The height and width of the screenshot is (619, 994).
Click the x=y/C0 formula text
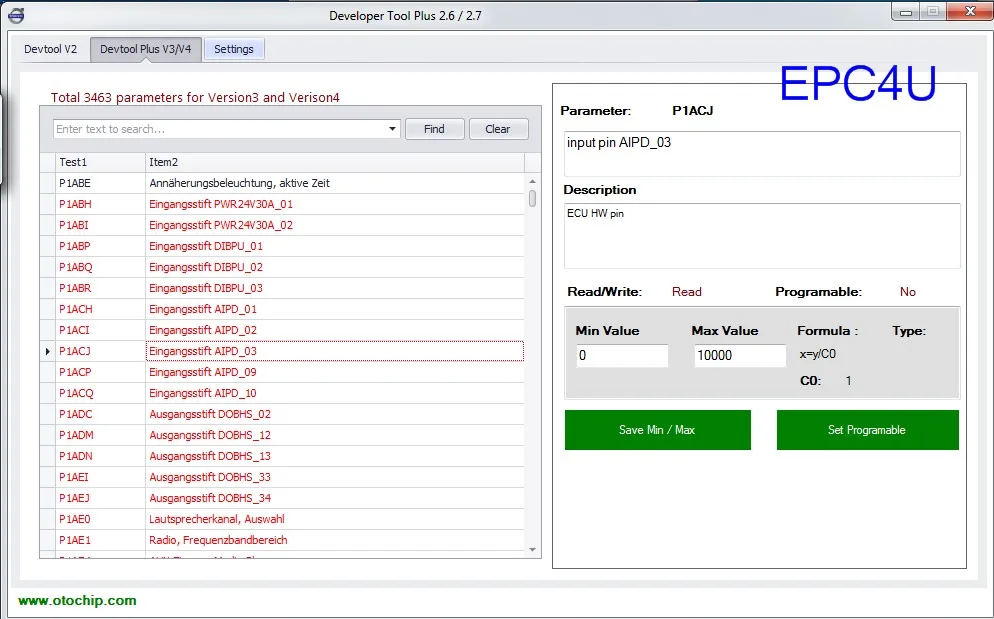point(817,354)
